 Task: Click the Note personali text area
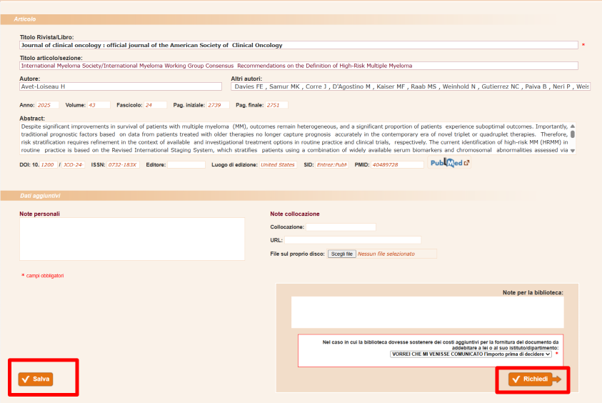pos(132,239)
